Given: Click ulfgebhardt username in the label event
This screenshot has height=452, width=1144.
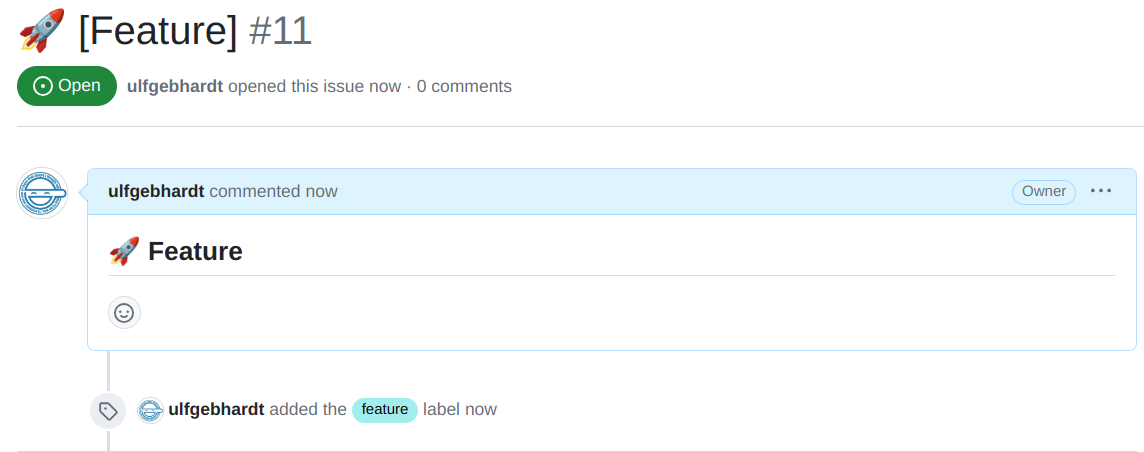Looking at the screenshot, I should pos(217,409).
